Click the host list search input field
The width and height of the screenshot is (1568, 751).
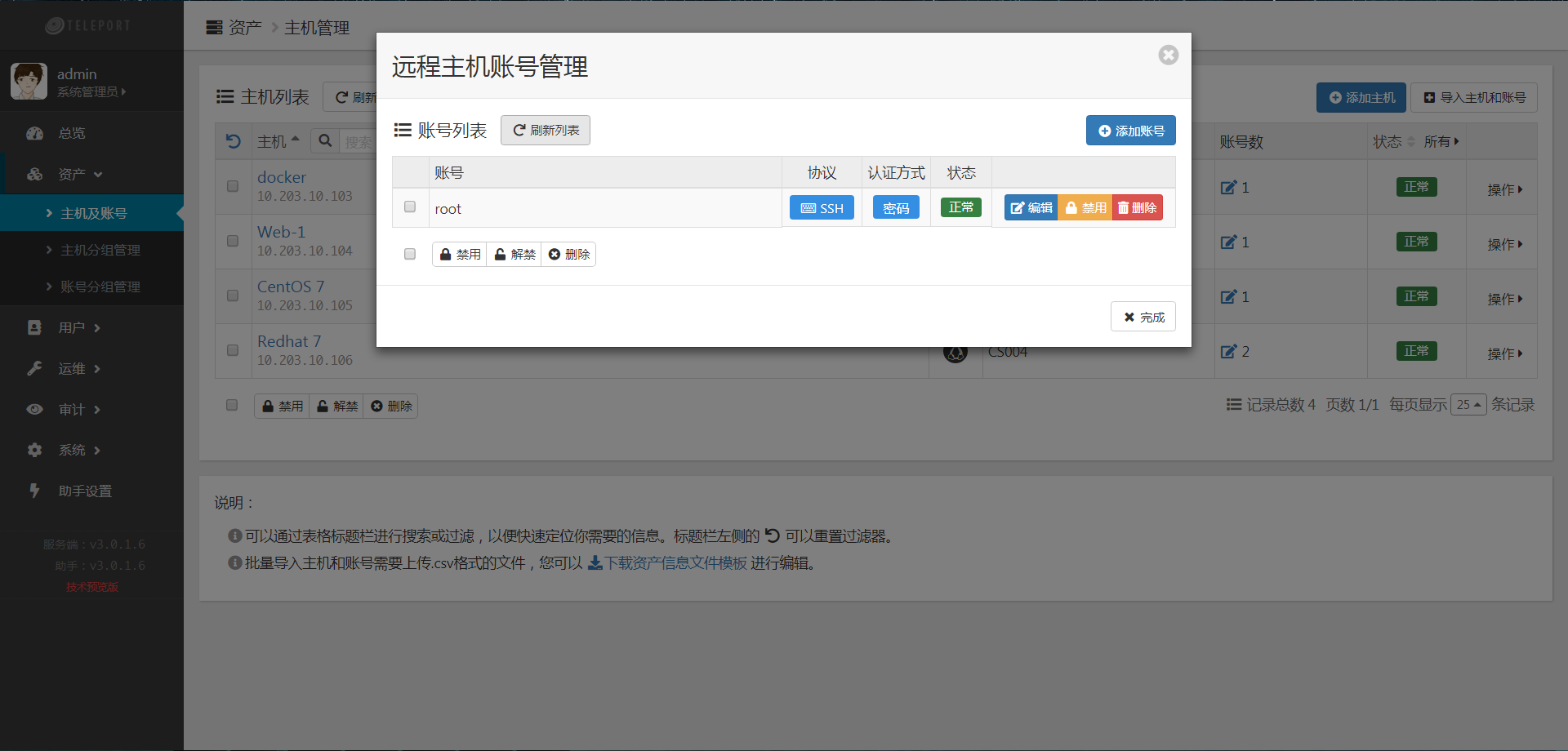(x=358, y=141)
